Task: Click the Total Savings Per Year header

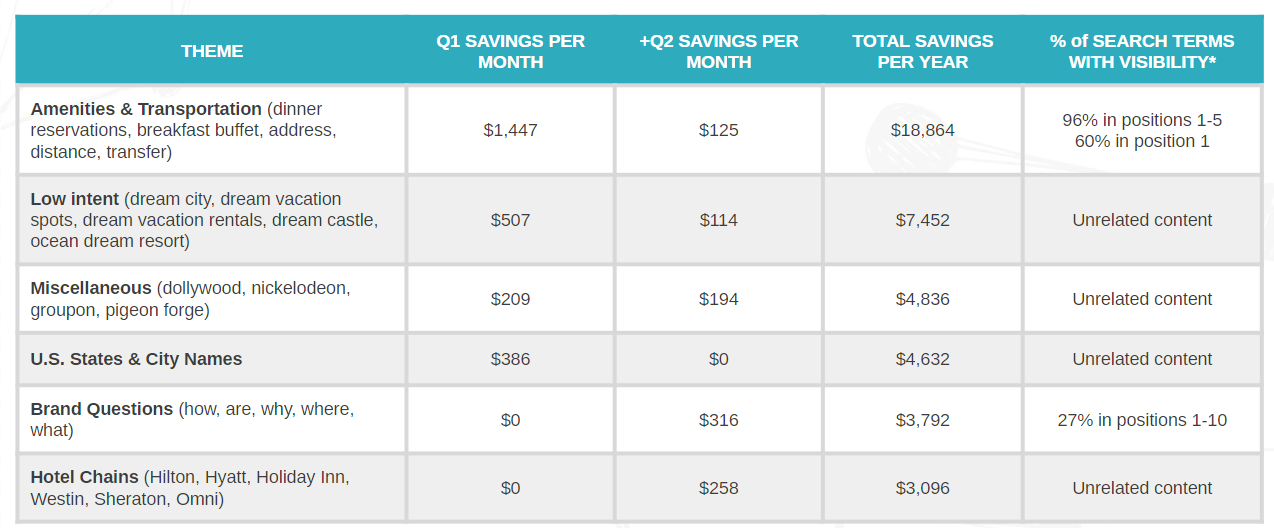Action: (922, 51)
